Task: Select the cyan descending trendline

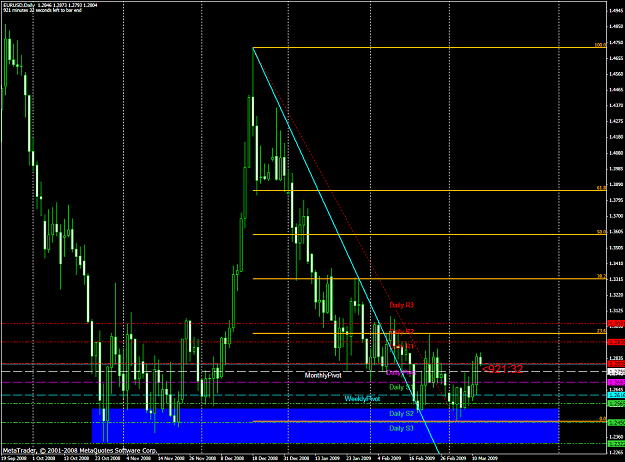Action: tap(346, 251)
